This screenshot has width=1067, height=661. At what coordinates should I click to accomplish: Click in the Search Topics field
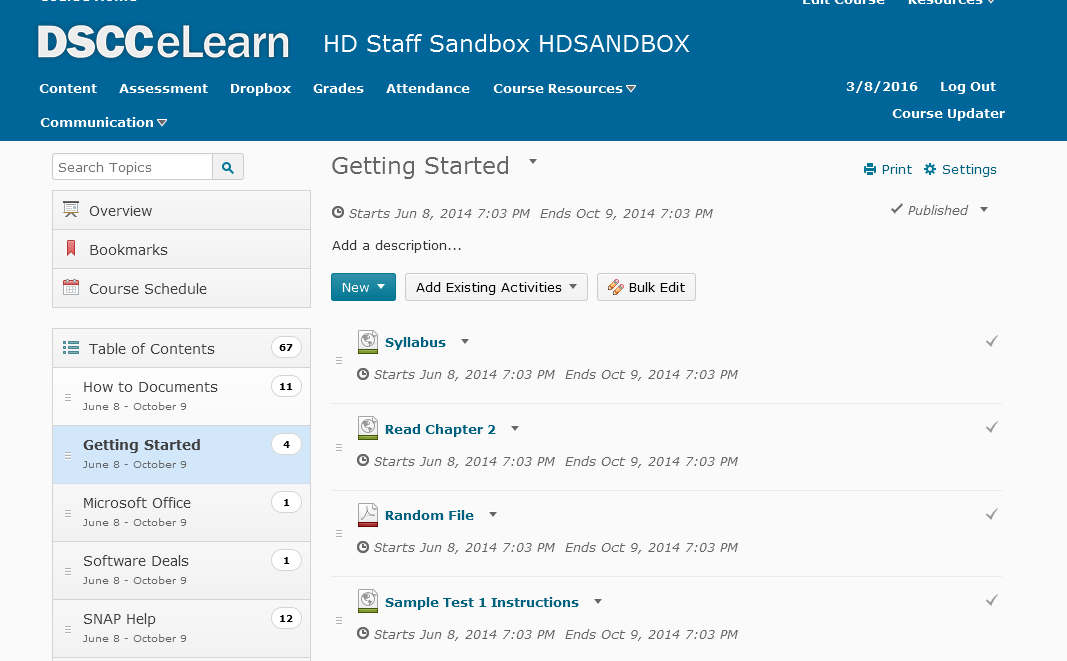pos(133,167)
